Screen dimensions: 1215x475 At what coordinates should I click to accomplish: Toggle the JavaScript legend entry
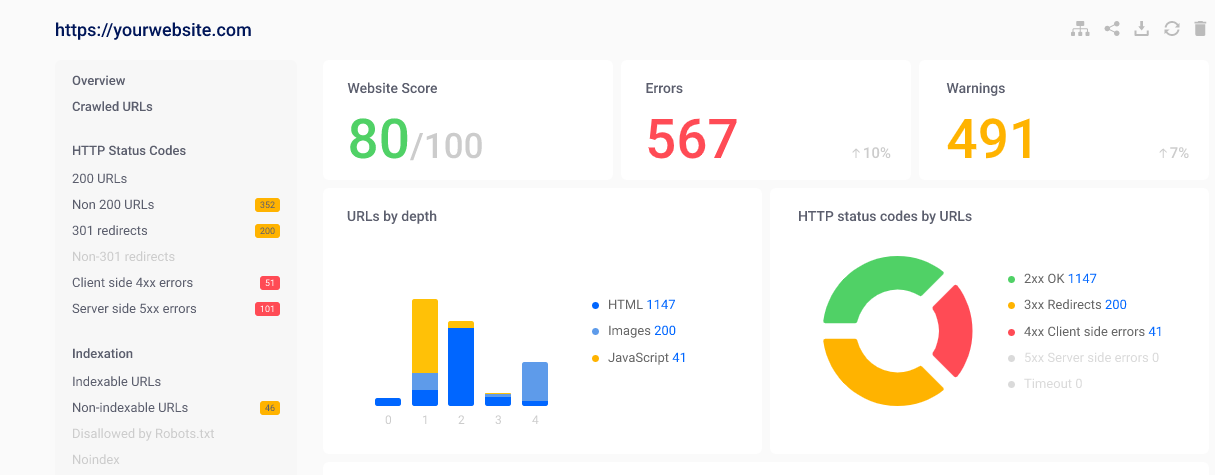click(644, 357)
